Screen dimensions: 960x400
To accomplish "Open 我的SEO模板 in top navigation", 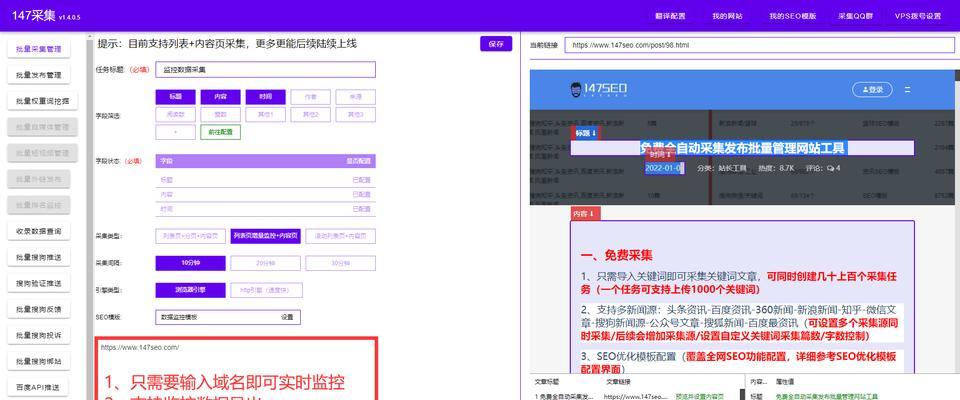I will pyautogui.click(x=793, y=16).
